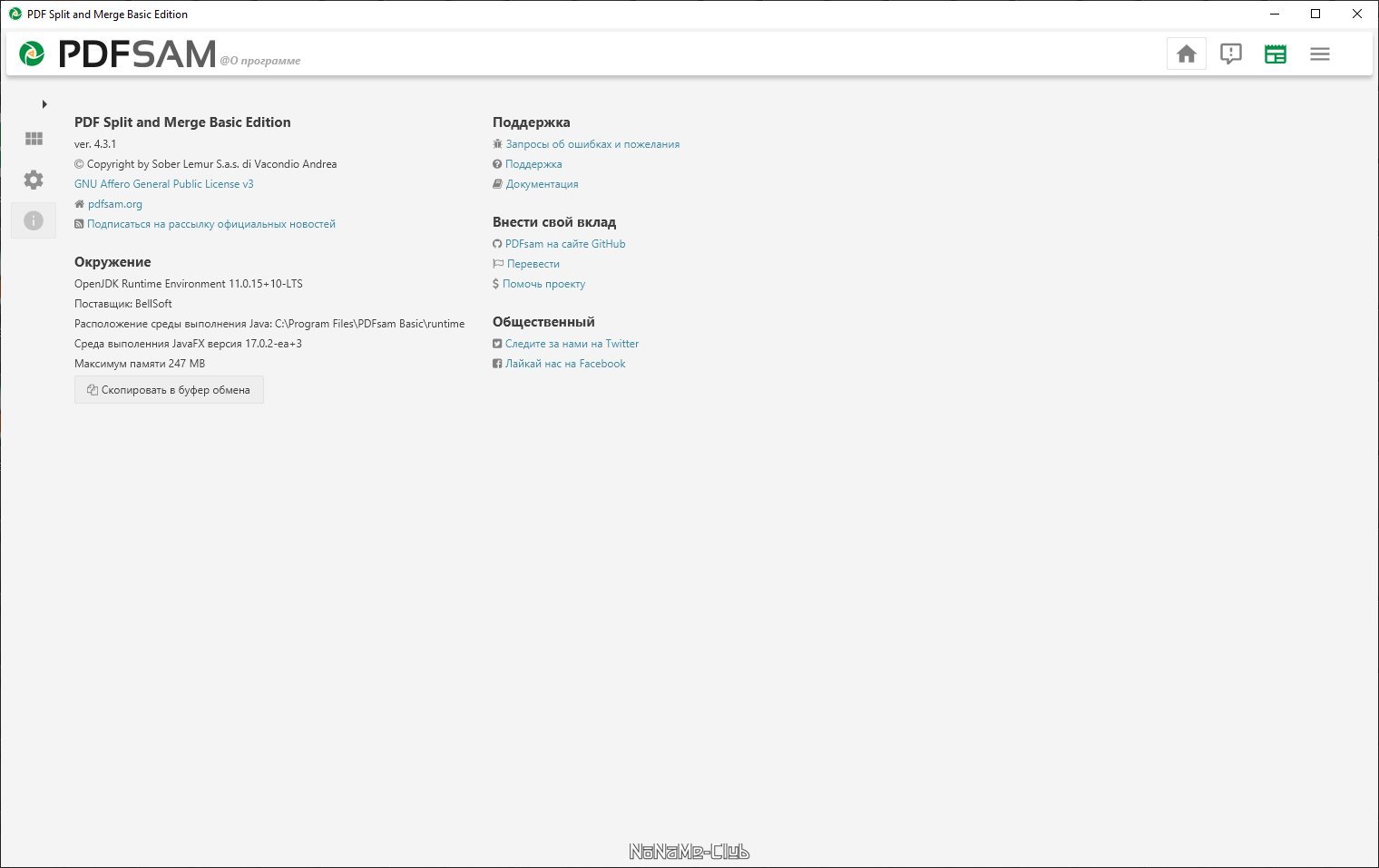
Task: Click the Поставщик: BellSoft text
Action: (123, 304)
